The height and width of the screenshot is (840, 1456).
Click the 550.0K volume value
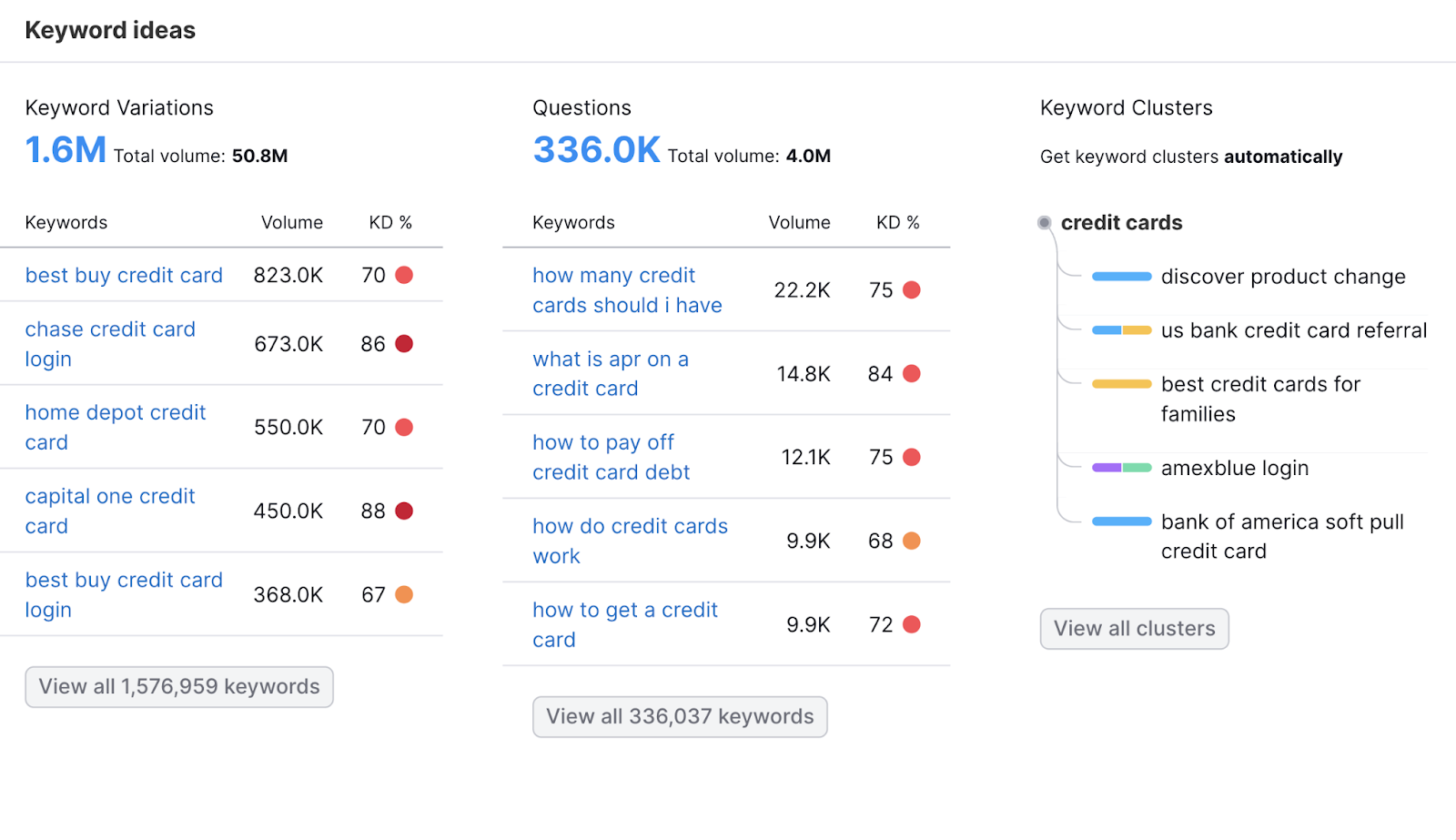[288, 428]
